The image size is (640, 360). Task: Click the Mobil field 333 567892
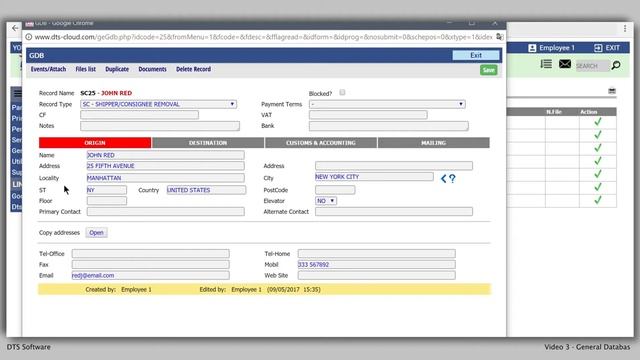(376, 264)
